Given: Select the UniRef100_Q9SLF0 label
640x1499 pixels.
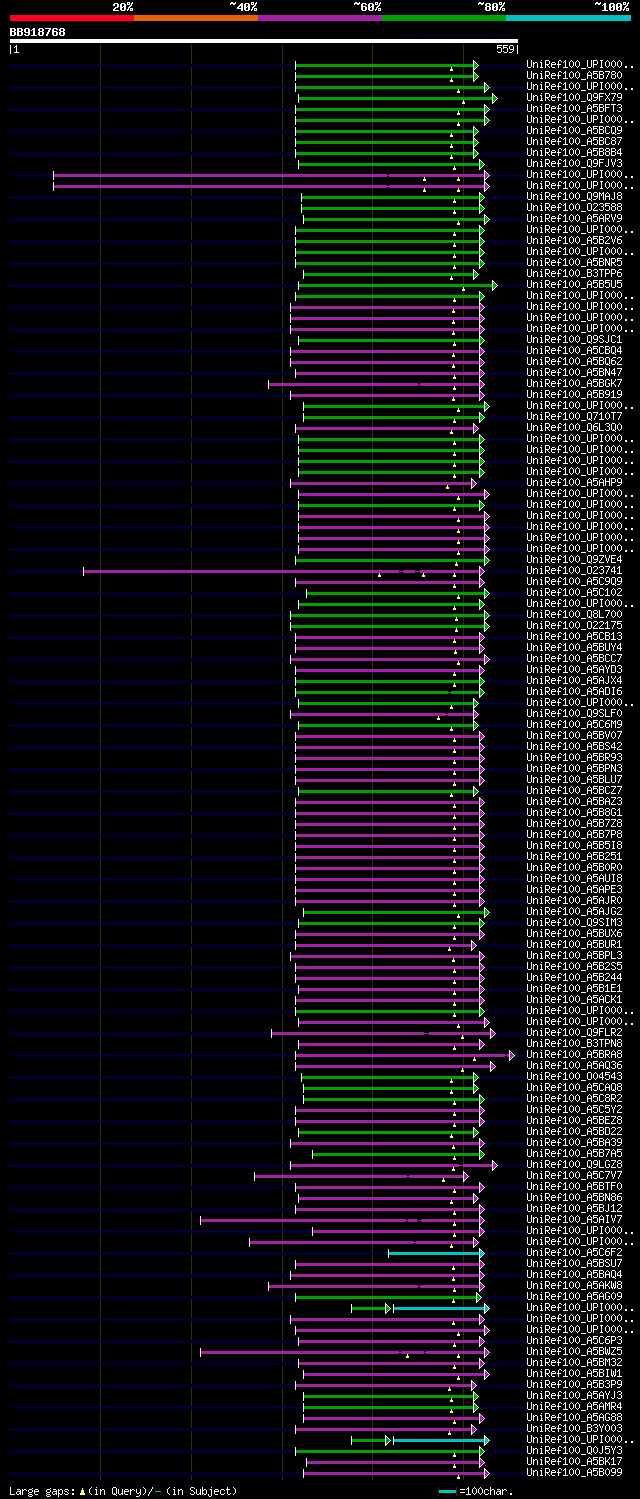Looking at the screenshot, I should coord(574,713).
